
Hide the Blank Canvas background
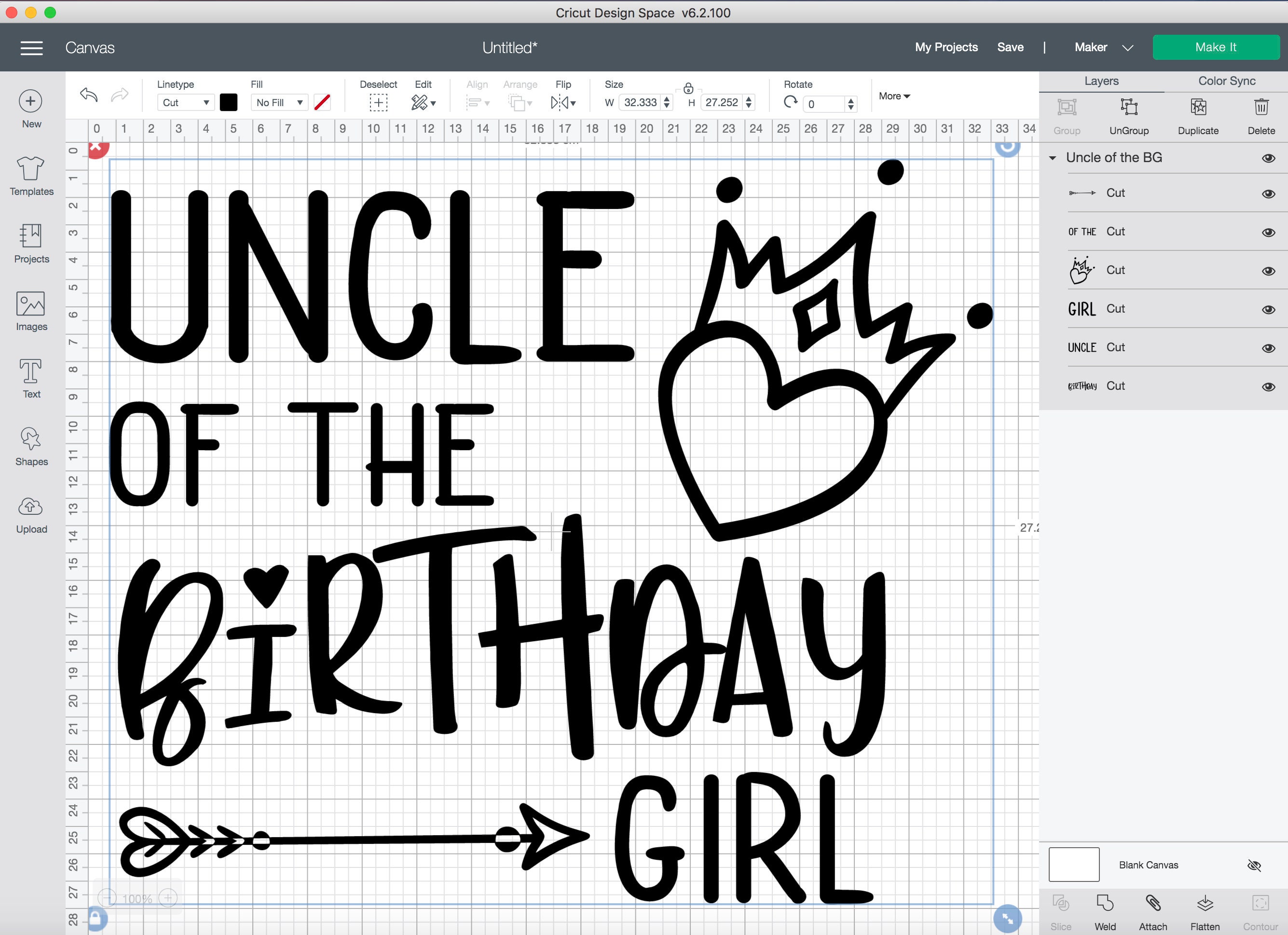click(x=1257, y=864)
